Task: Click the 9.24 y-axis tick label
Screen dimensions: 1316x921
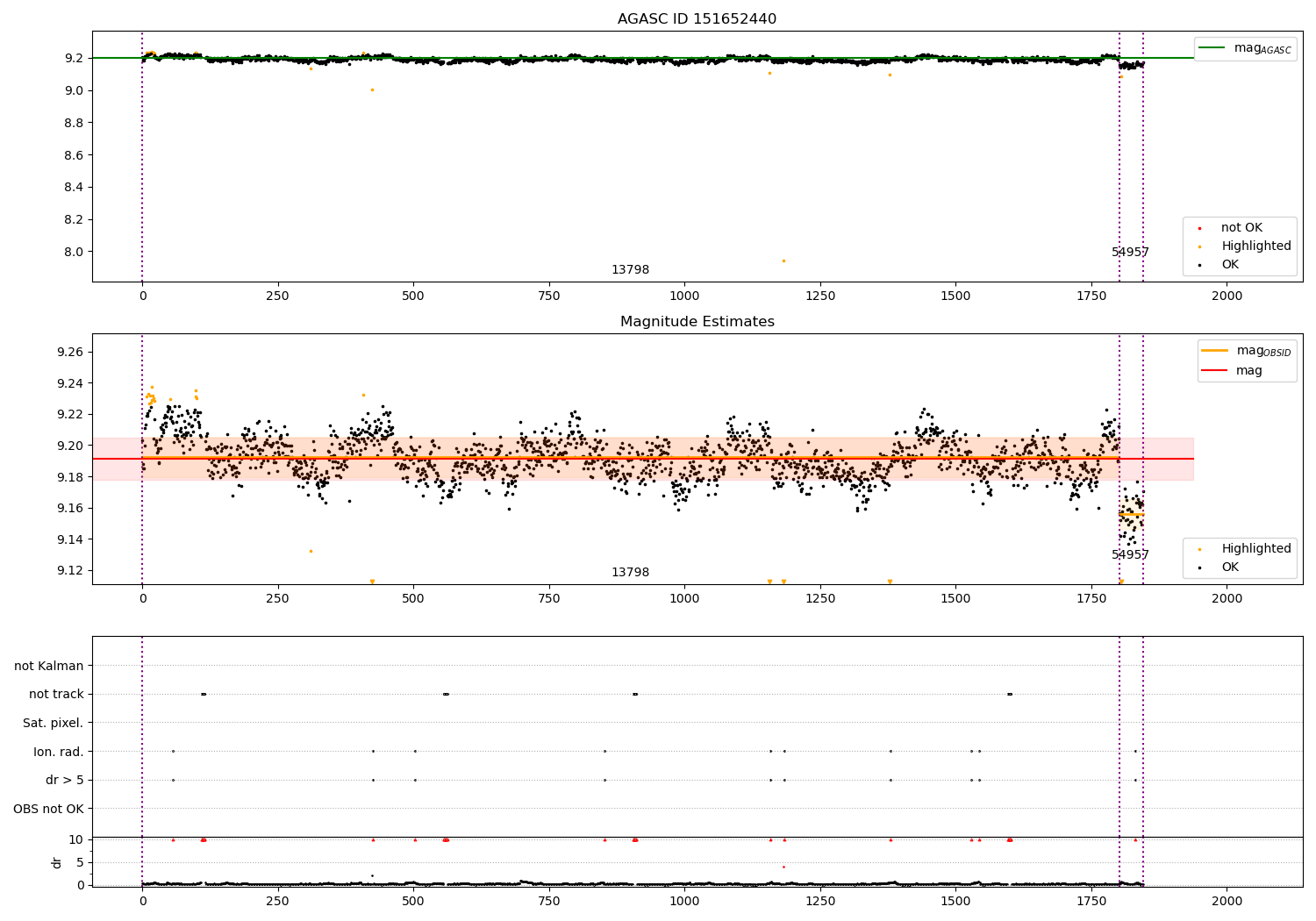Action: pos(70,383)
